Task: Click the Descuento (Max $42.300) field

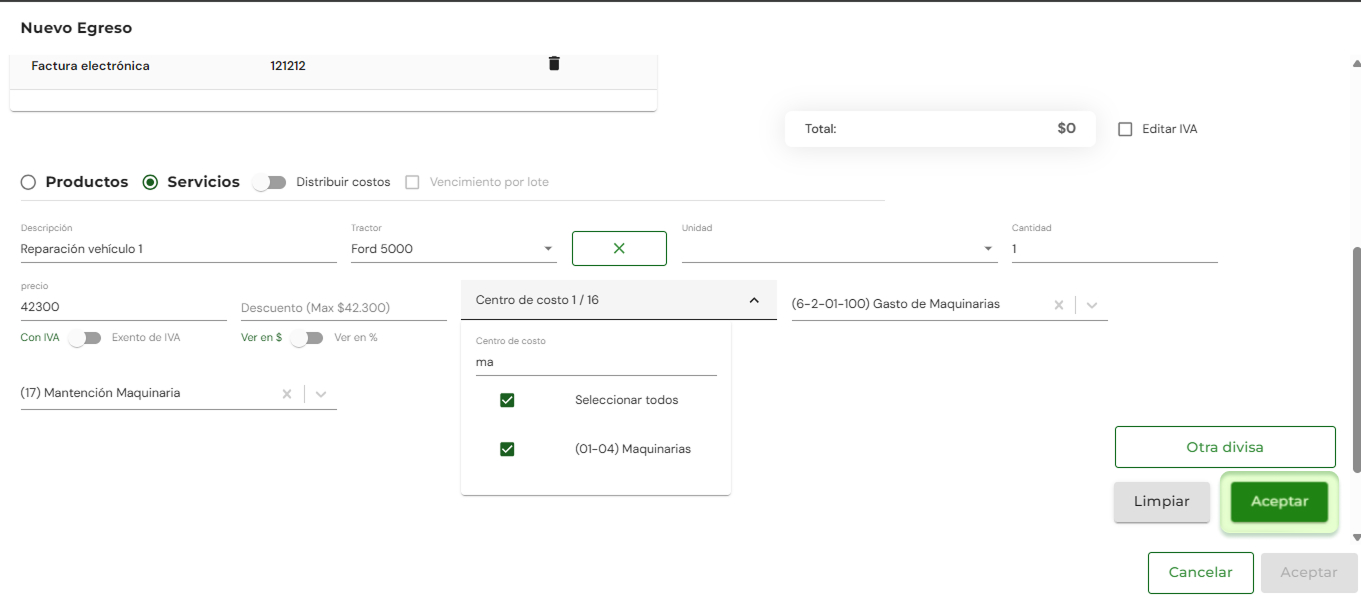Action: click(343, 308)
